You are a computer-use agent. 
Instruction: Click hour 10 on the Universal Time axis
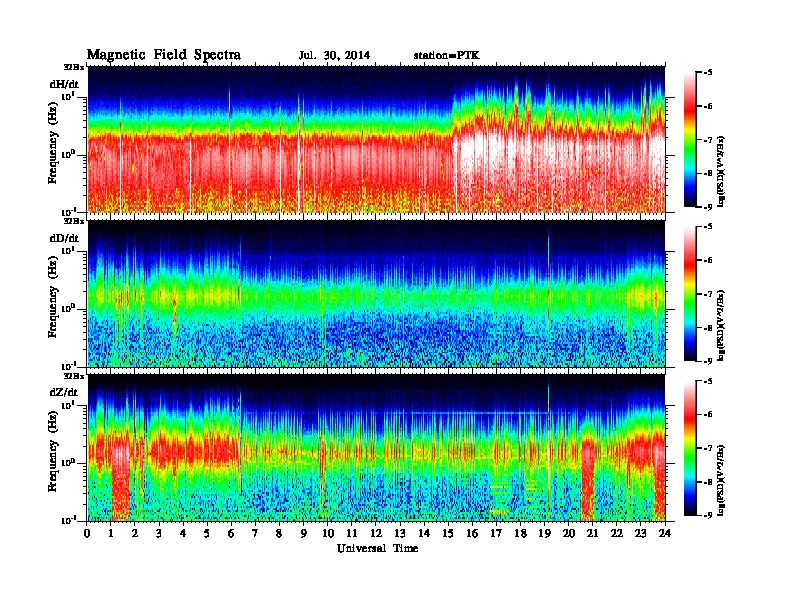pyautogui.click(x=328, y=534)
